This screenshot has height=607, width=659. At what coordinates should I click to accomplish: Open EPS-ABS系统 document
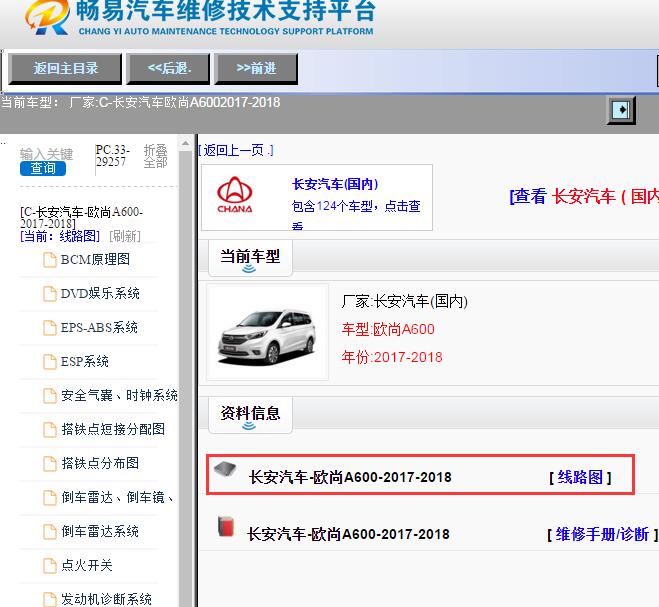coord(99,327)
